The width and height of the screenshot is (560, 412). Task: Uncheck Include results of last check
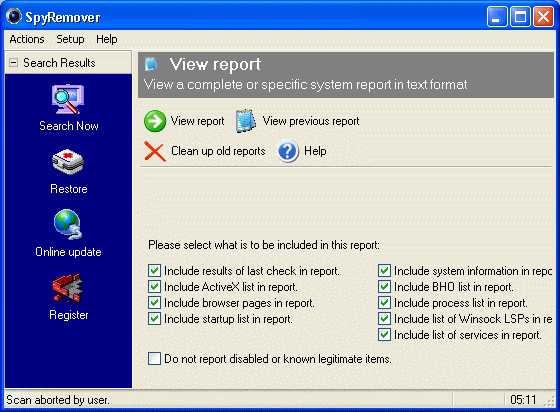click(x=154, y=271)
